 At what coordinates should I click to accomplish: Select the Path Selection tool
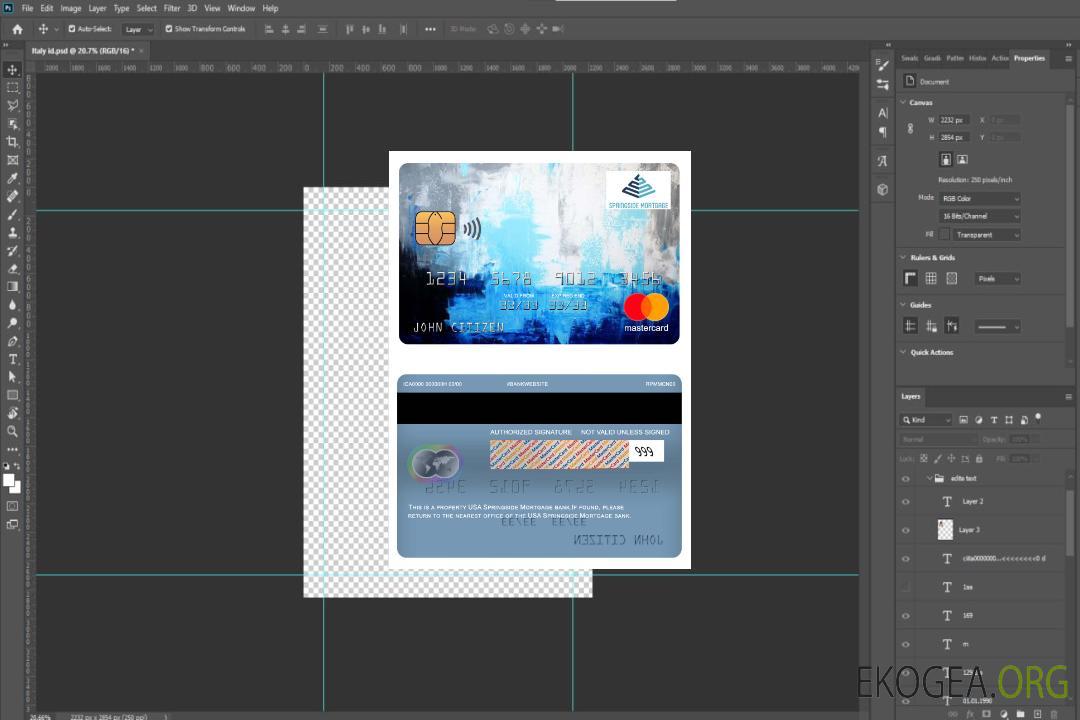tap(12, 377)
